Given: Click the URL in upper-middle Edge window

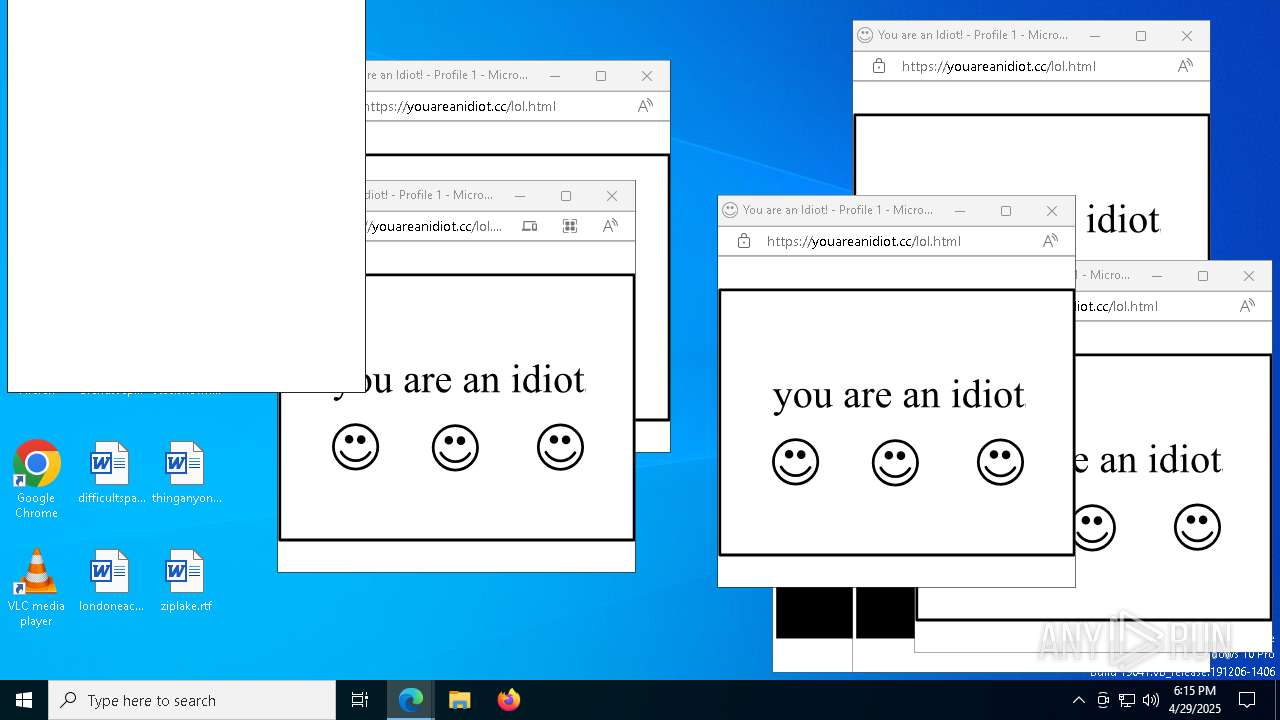Looking at the screenshot, I should pyautogui.click(x=461, y=106).
